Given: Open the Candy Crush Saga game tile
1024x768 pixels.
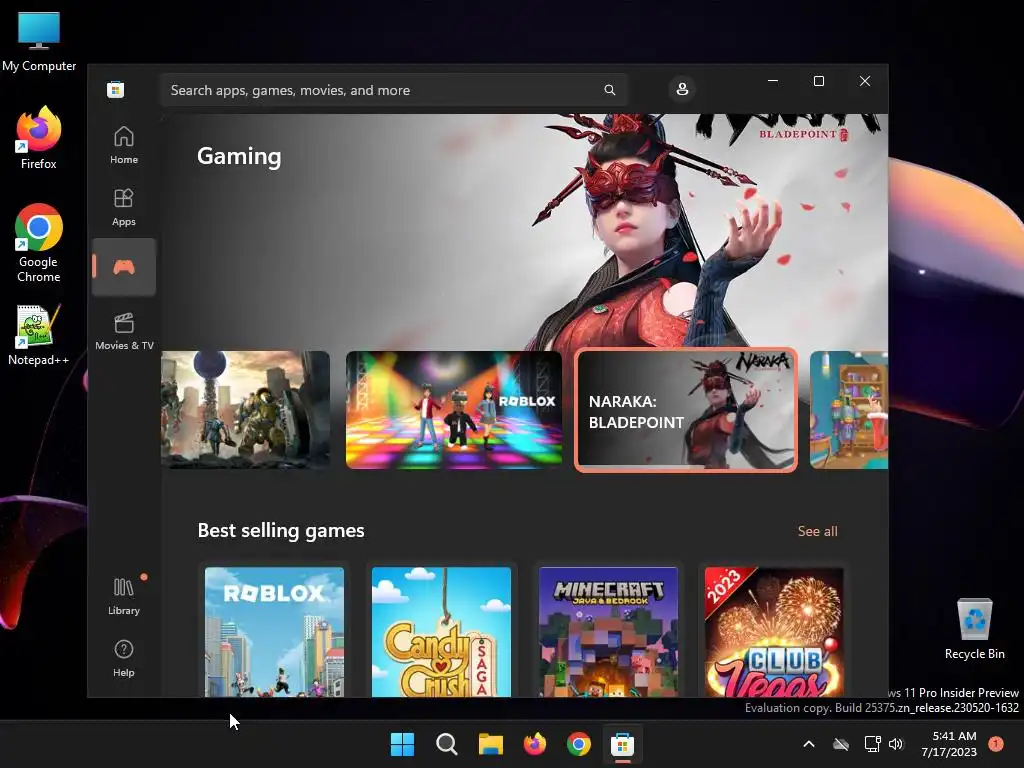Looking at the screenshot, I should [441, 631].
